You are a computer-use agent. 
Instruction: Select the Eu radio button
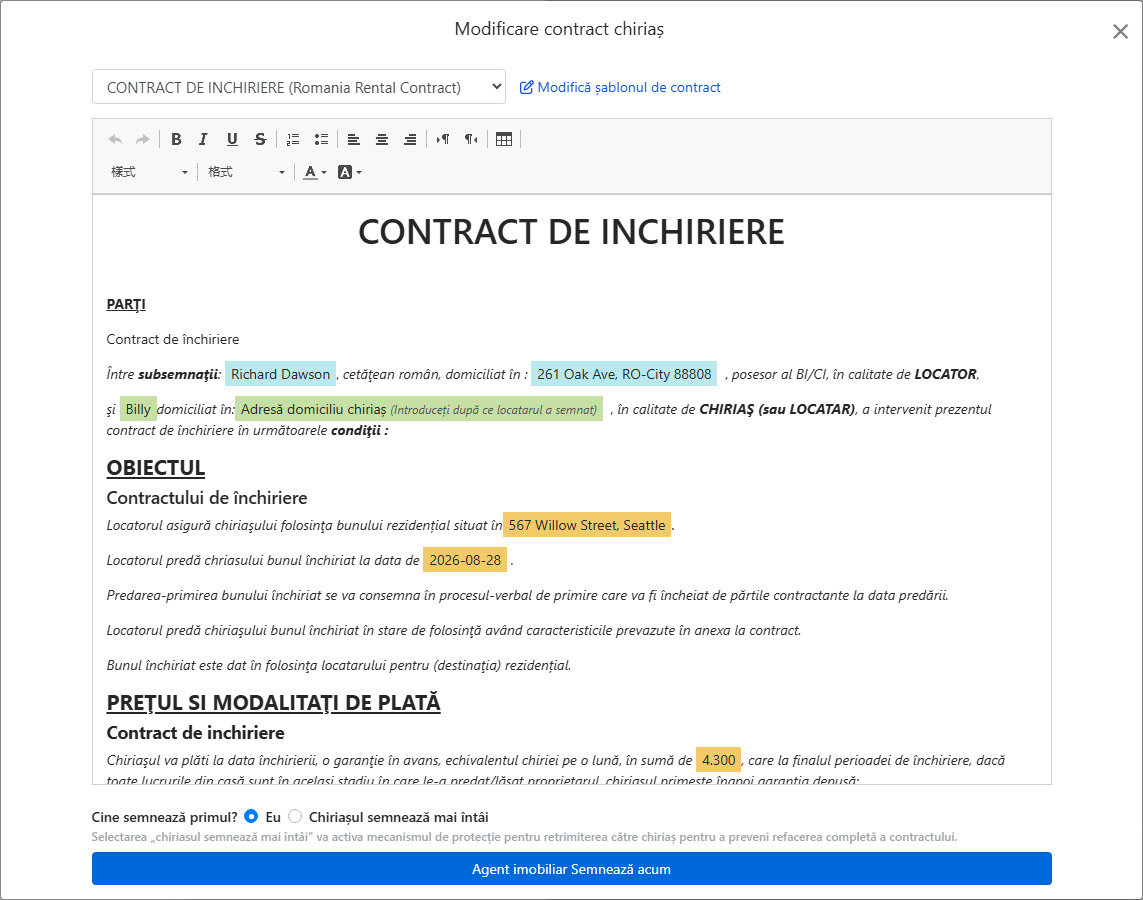click(251, 816)
